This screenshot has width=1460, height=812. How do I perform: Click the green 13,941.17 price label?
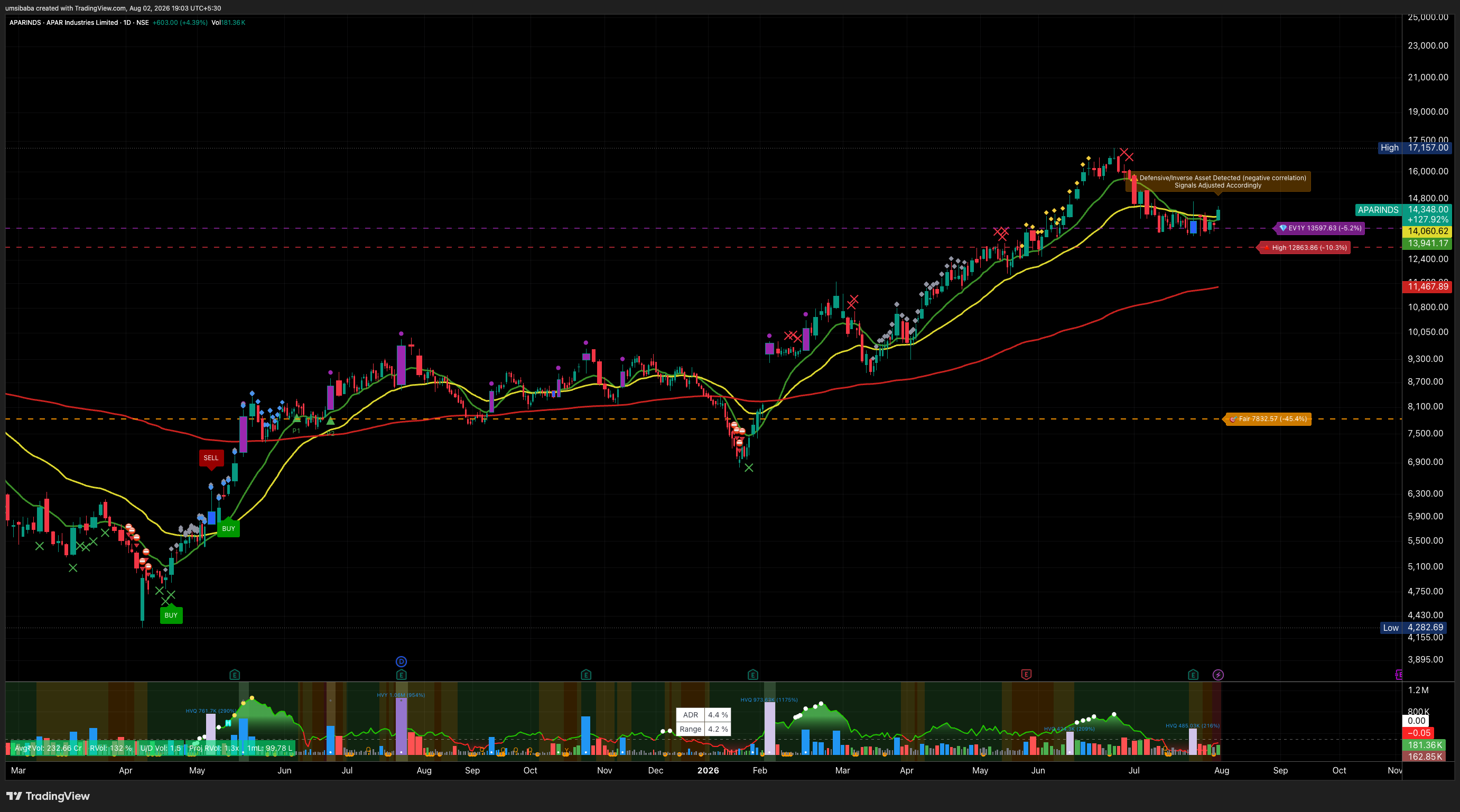(x=1427, y=243)
